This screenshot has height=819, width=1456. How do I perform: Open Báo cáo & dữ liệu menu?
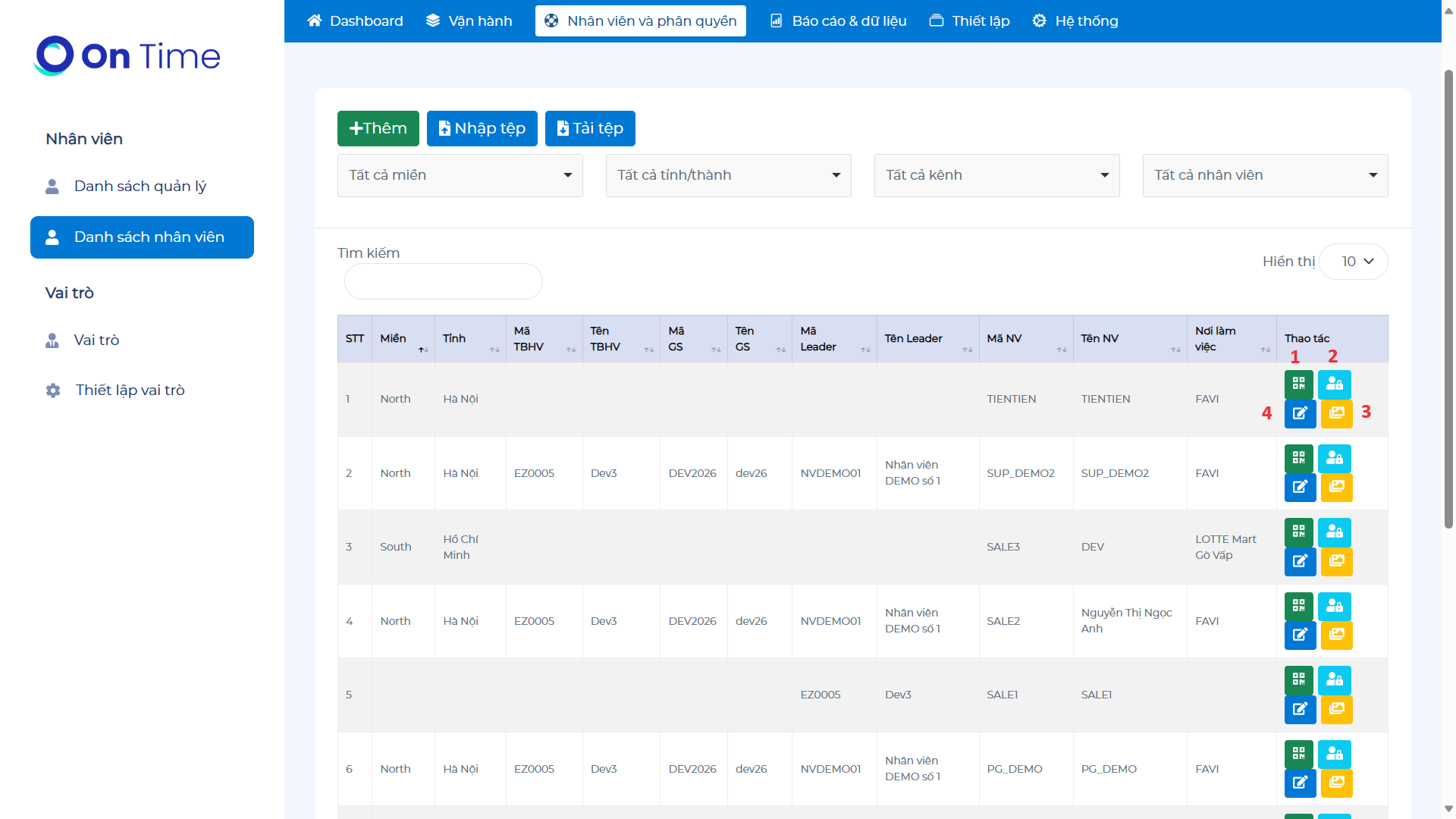[x=838, y=21]
